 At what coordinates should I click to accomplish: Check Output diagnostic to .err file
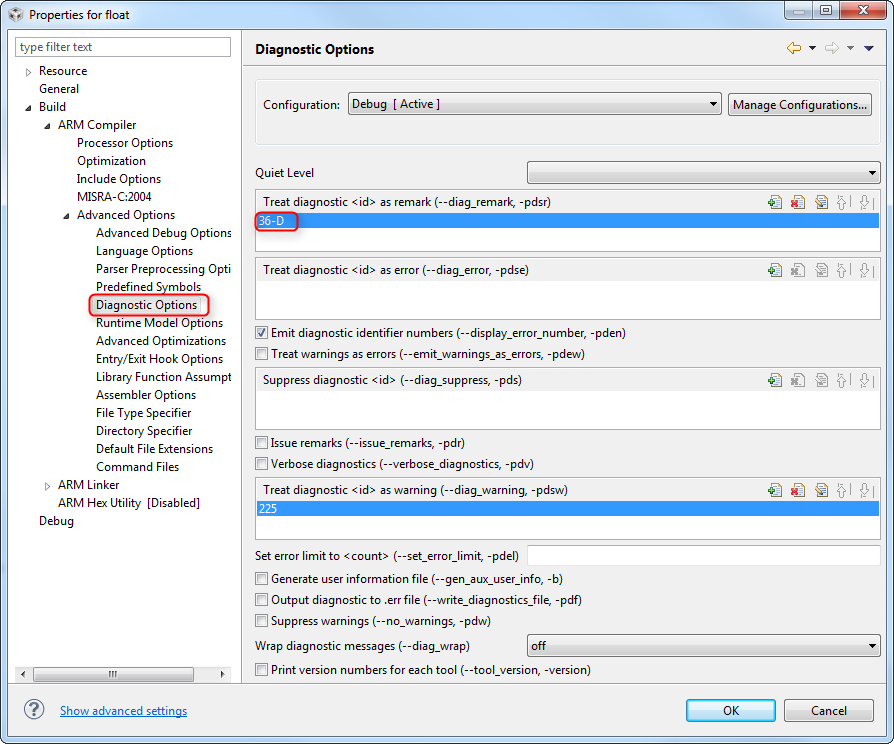click(261, 600)
